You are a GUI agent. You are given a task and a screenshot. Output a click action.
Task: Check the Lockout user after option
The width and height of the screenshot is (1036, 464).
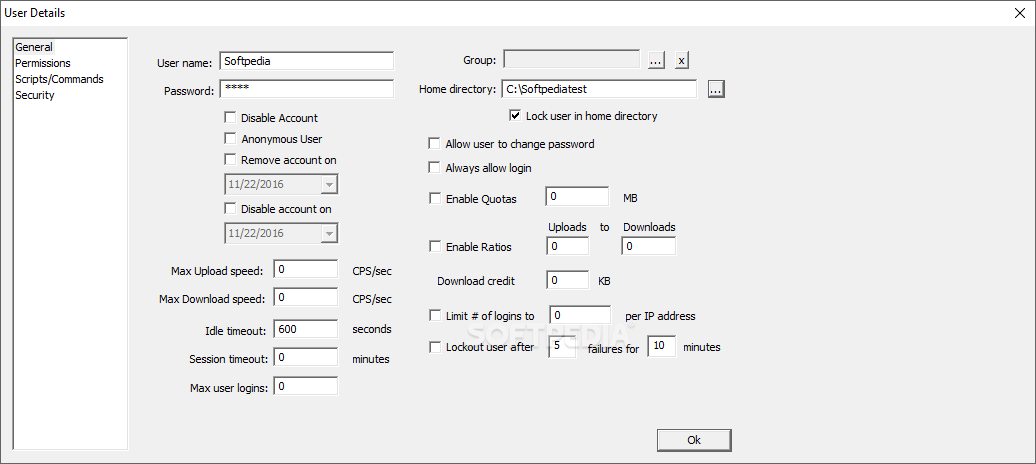click(x=434, y=347)
